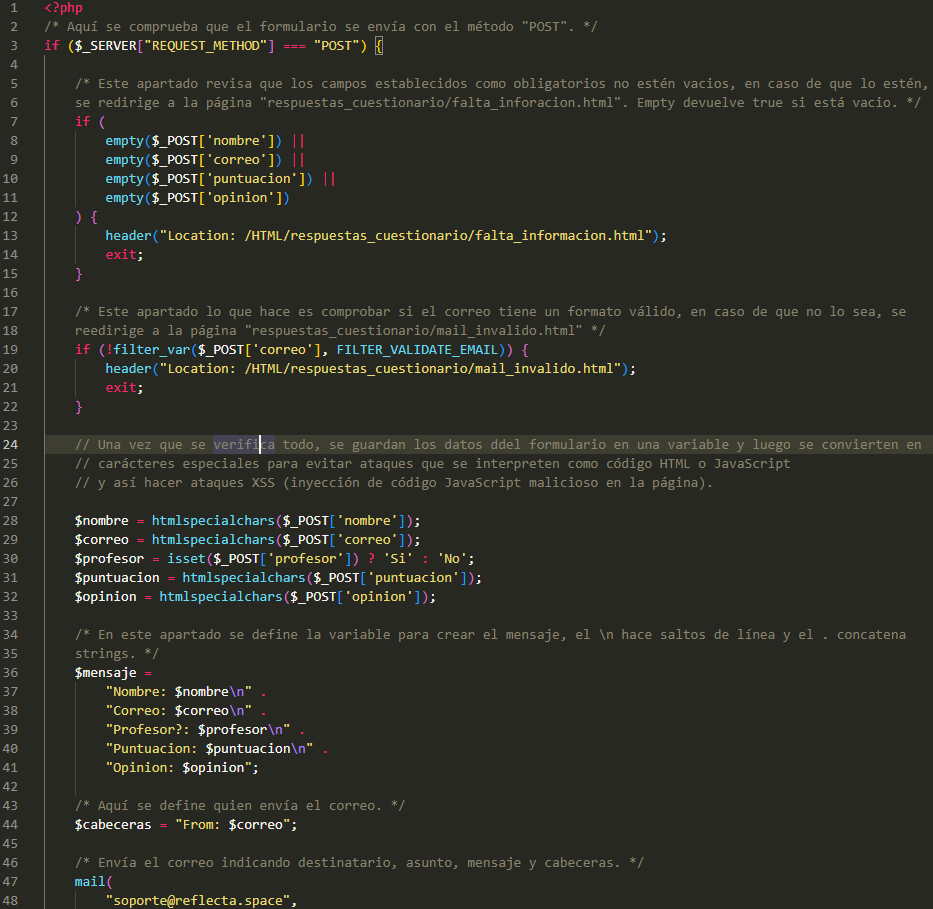The width and height of the screenshot is (933, 909).
Task: Click line number 36 in the gutter
Action: tap(10, 673)
